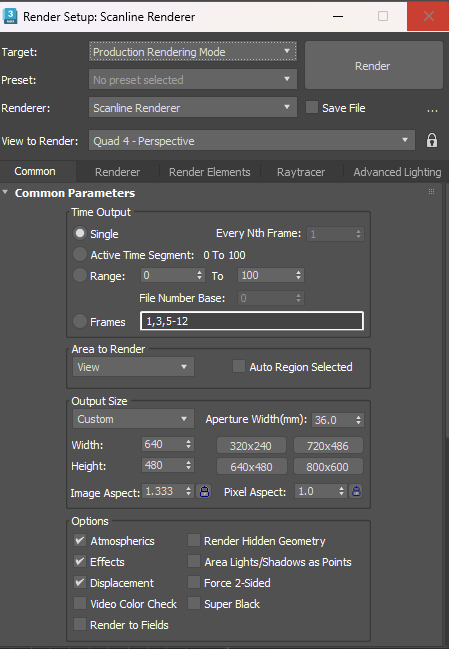Click the Height spinner arrows

189,465
